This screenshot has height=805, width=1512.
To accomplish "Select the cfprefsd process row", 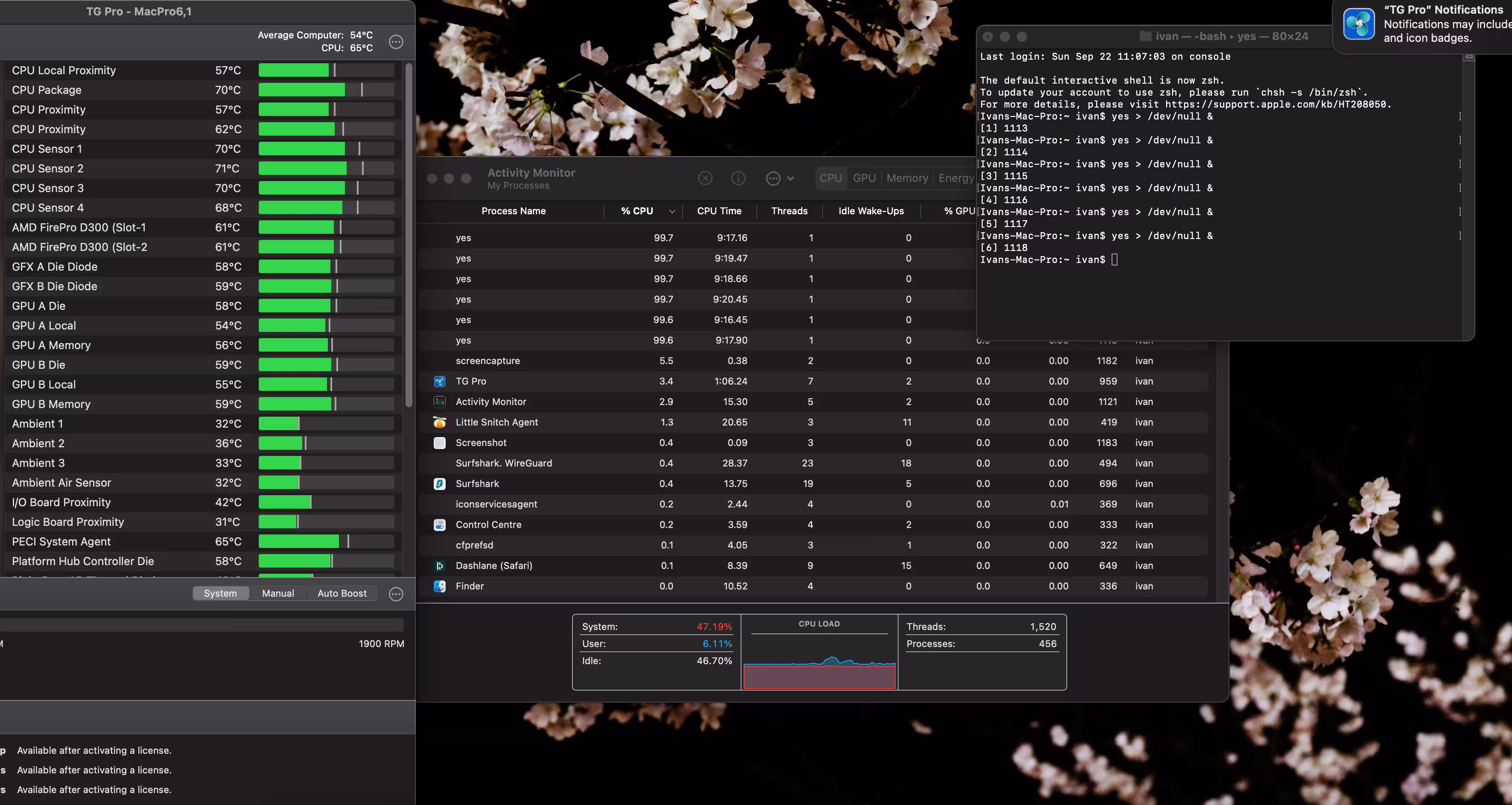I will pyautogui.click(x=814, y=545).
